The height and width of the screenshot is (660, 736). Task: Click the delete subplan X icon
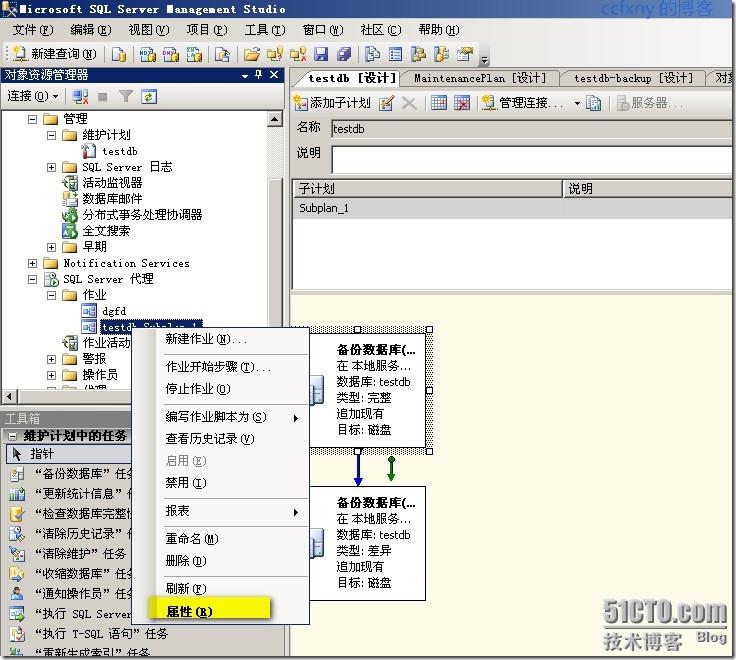point(409,103)
